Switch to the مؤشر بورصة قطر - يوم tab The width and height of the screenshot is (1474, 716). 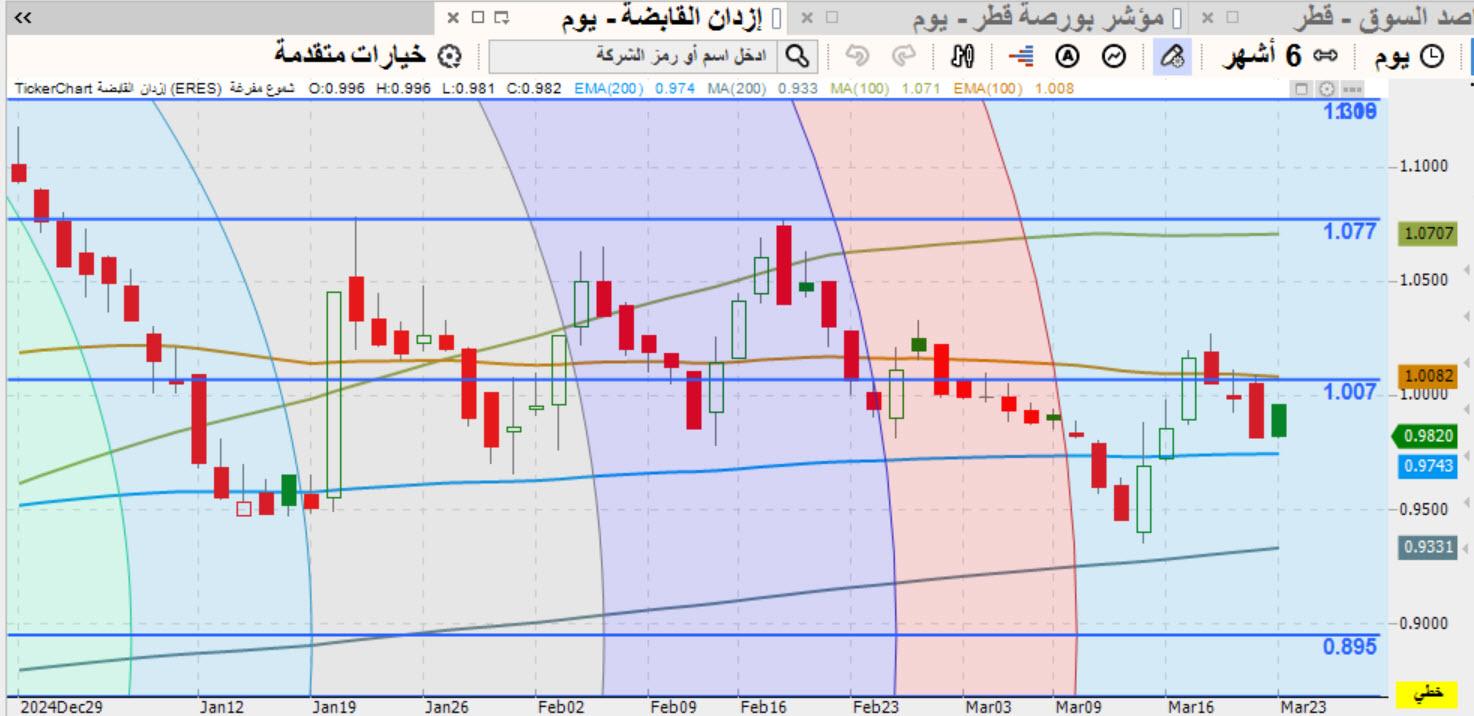tap(1040, 17)
